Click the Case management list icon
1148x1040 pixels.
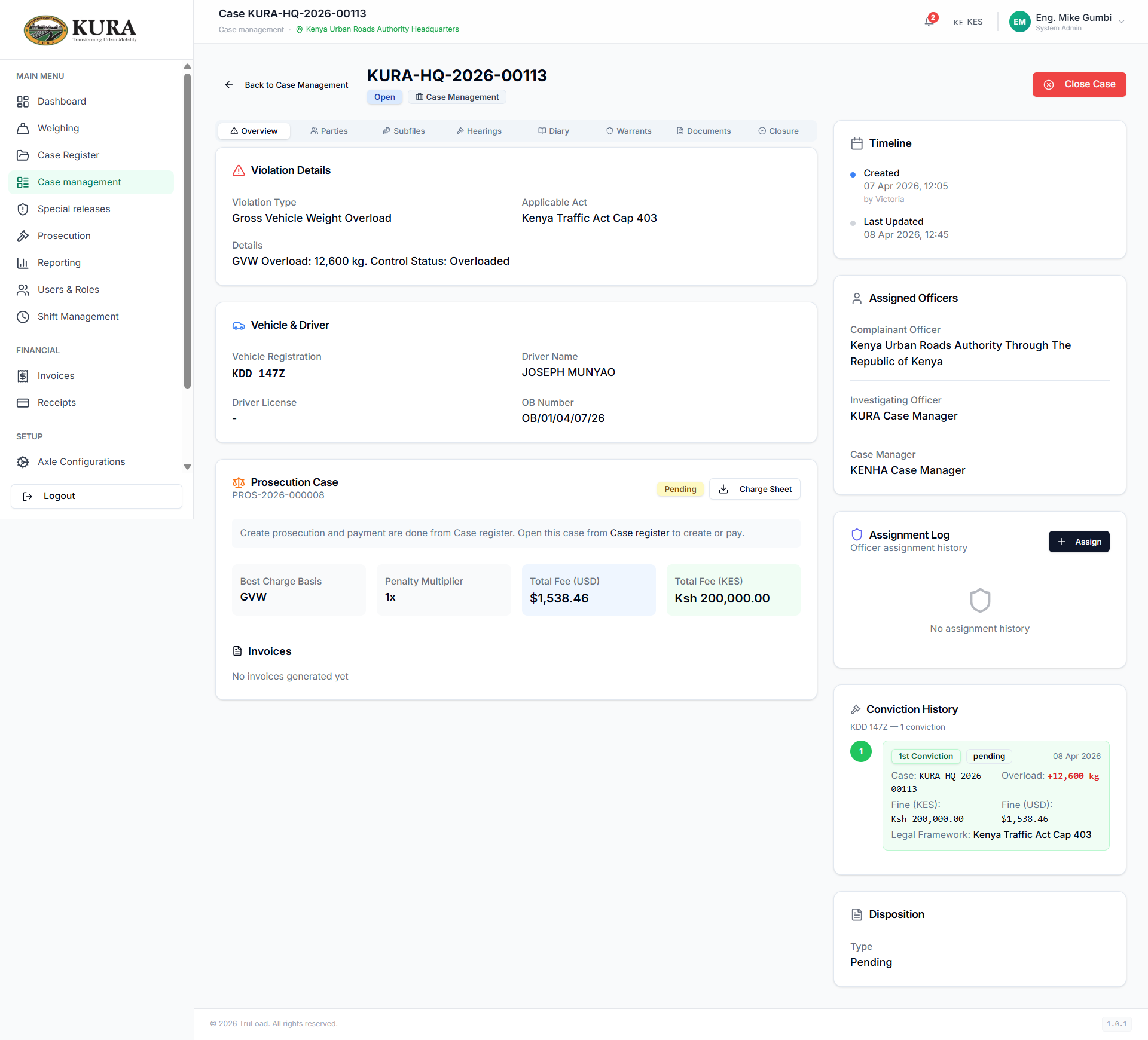click(x=23, y=182)
